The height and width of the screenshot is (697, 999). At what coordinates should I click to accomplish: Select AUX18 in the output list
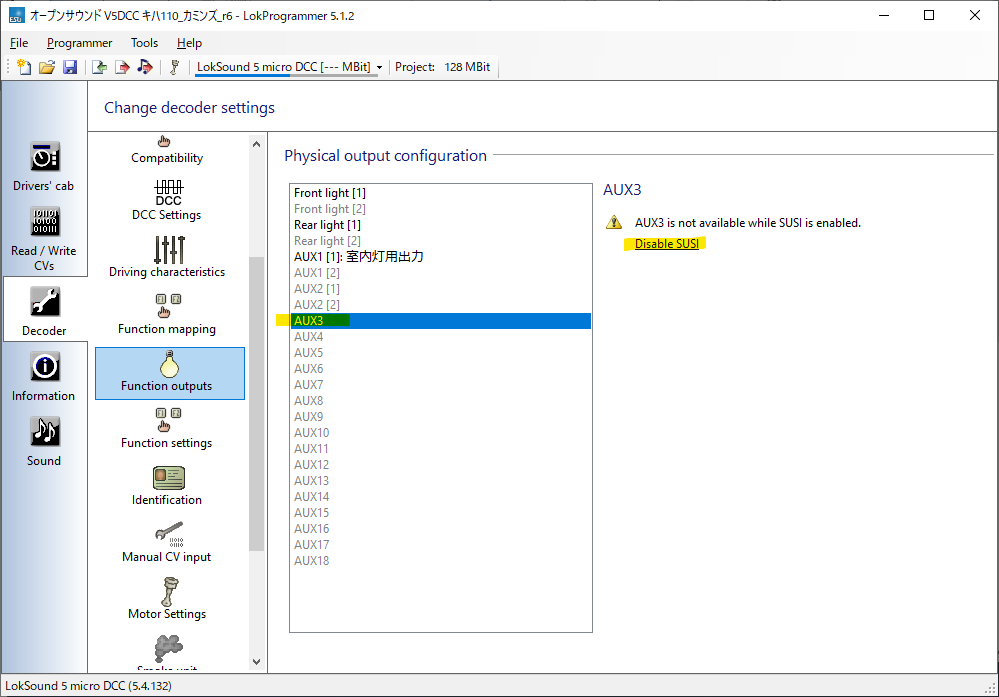pos(440,561)
